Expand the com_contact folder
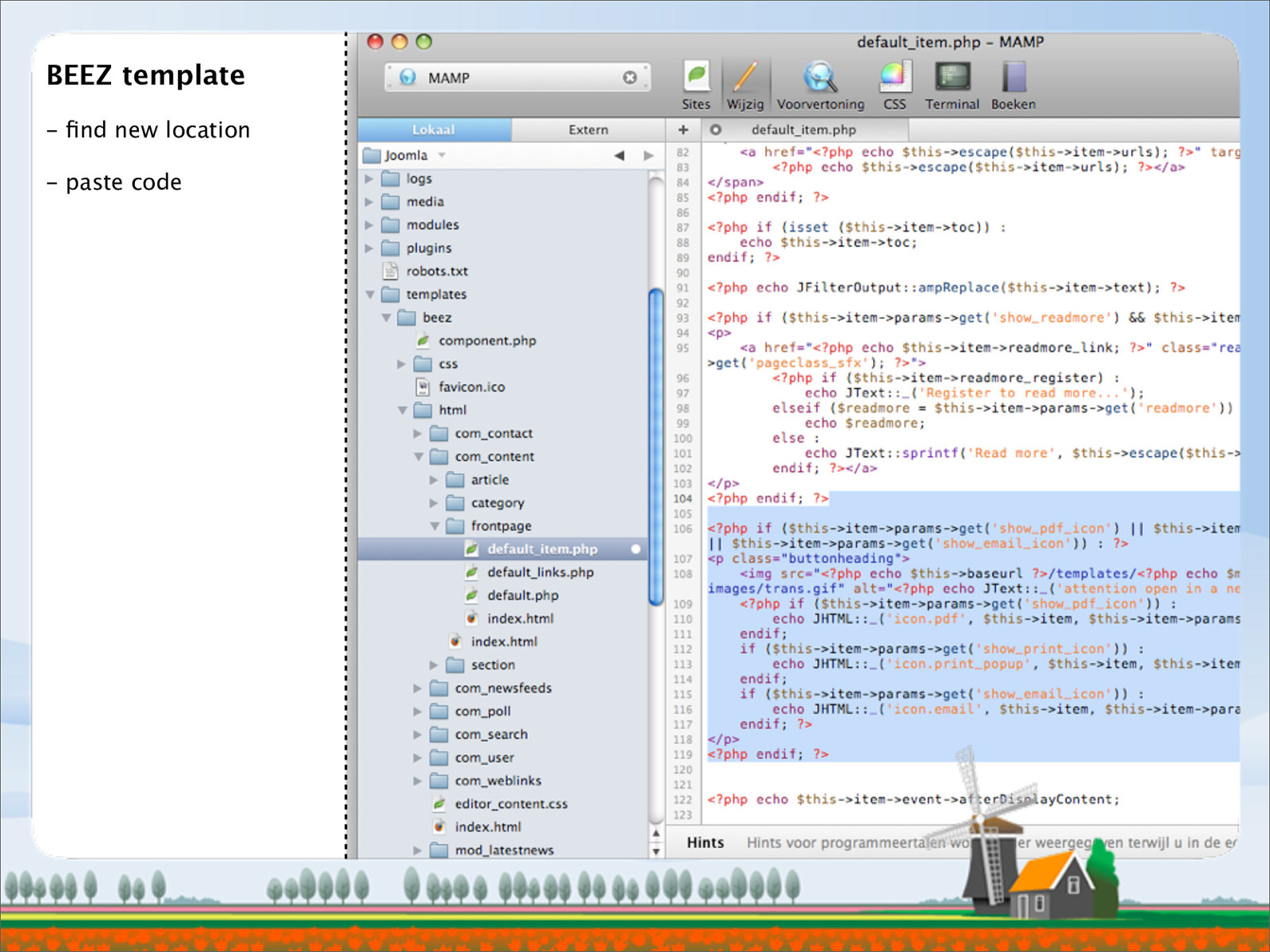The width and height of the screenshot is (1270, 952). point(418,434)
